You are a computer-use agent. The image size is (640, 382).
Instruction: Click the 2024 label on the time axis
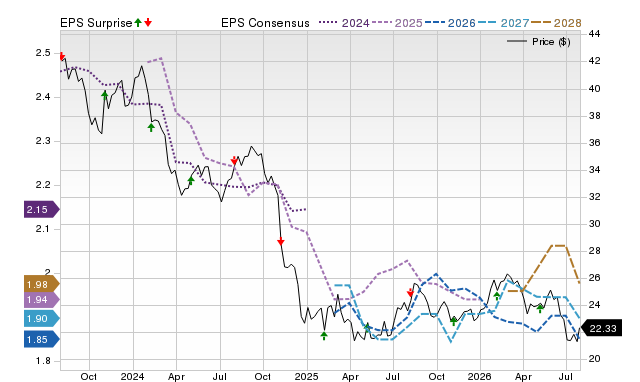point(132,376)
